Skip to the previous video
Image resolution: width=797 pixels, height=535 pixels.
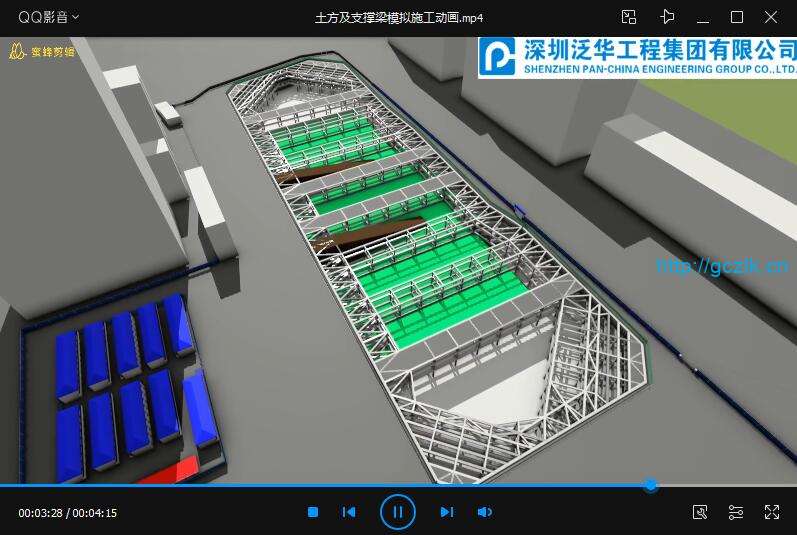349,512
